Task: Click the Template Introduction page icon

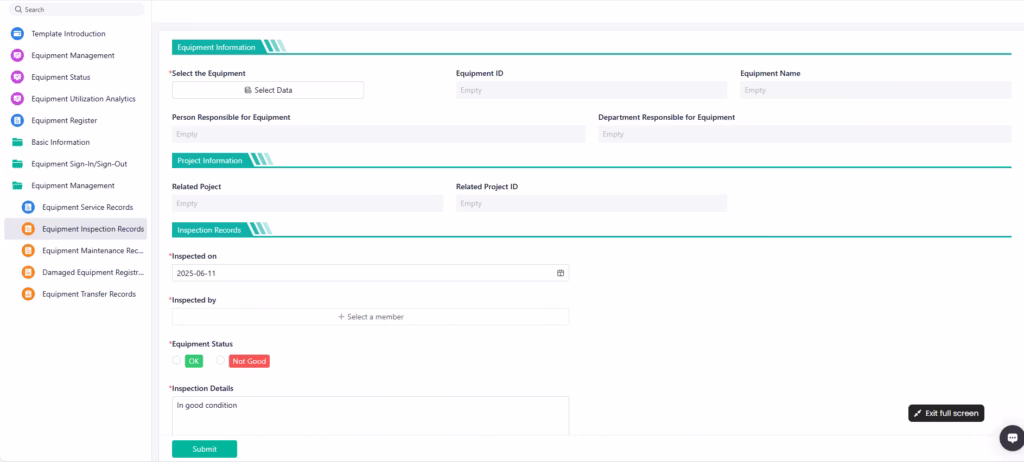Action: coord(17,34)
